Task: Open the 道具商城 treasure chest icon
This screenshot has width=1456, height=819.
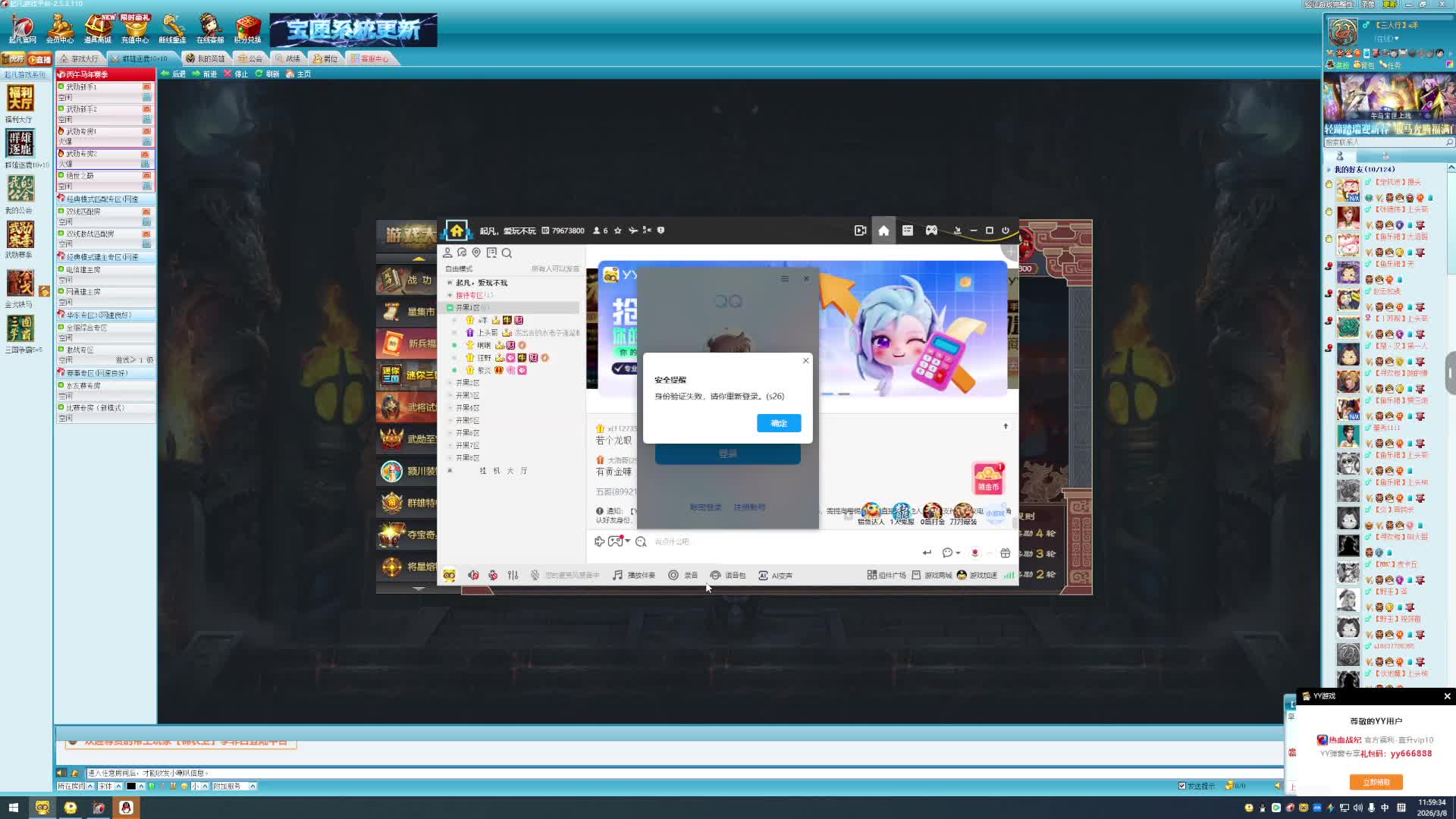Action: coord(97,28)
